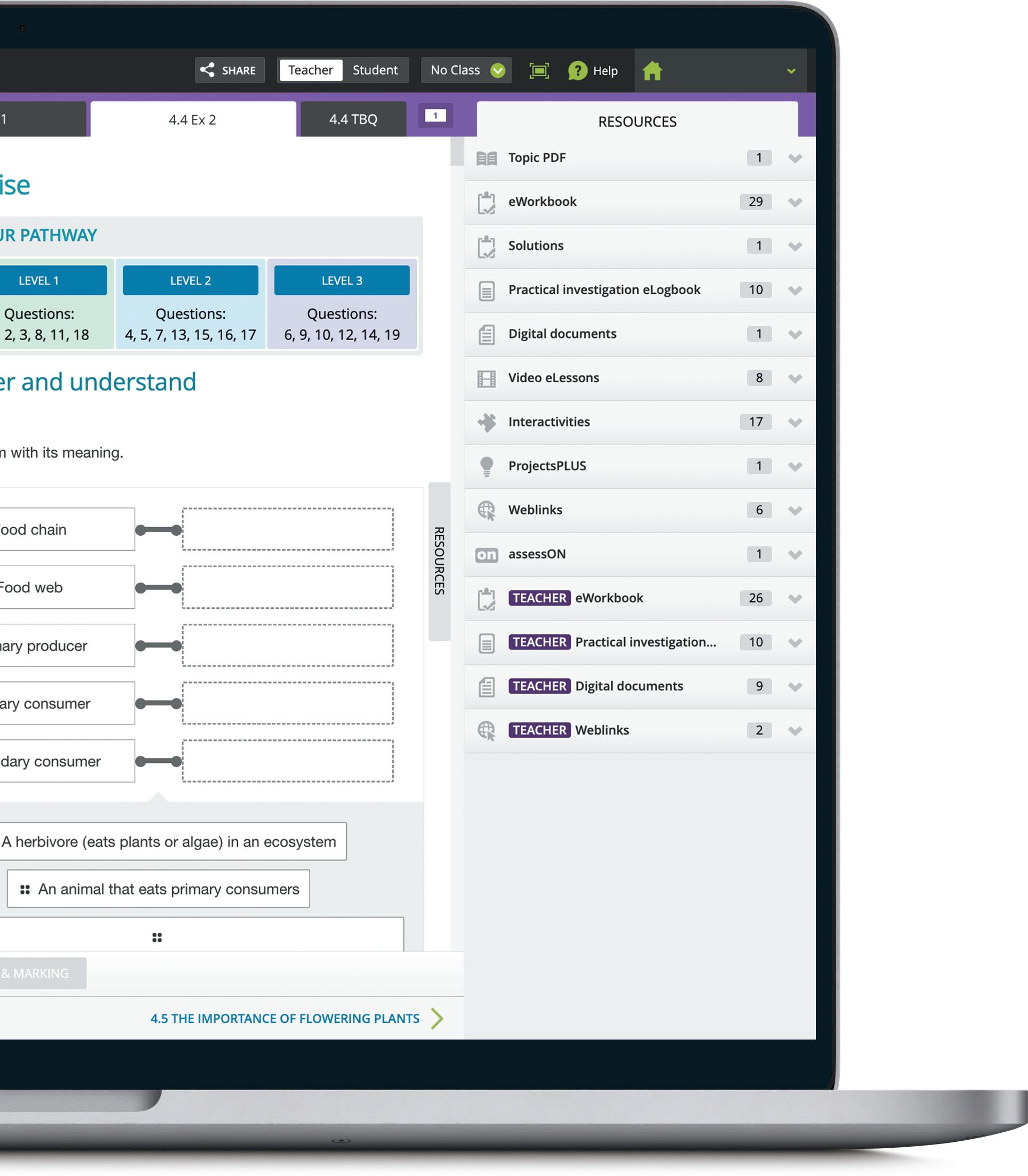
Task: Open the 4.4 TBQ tab
Action: (353, 119)
